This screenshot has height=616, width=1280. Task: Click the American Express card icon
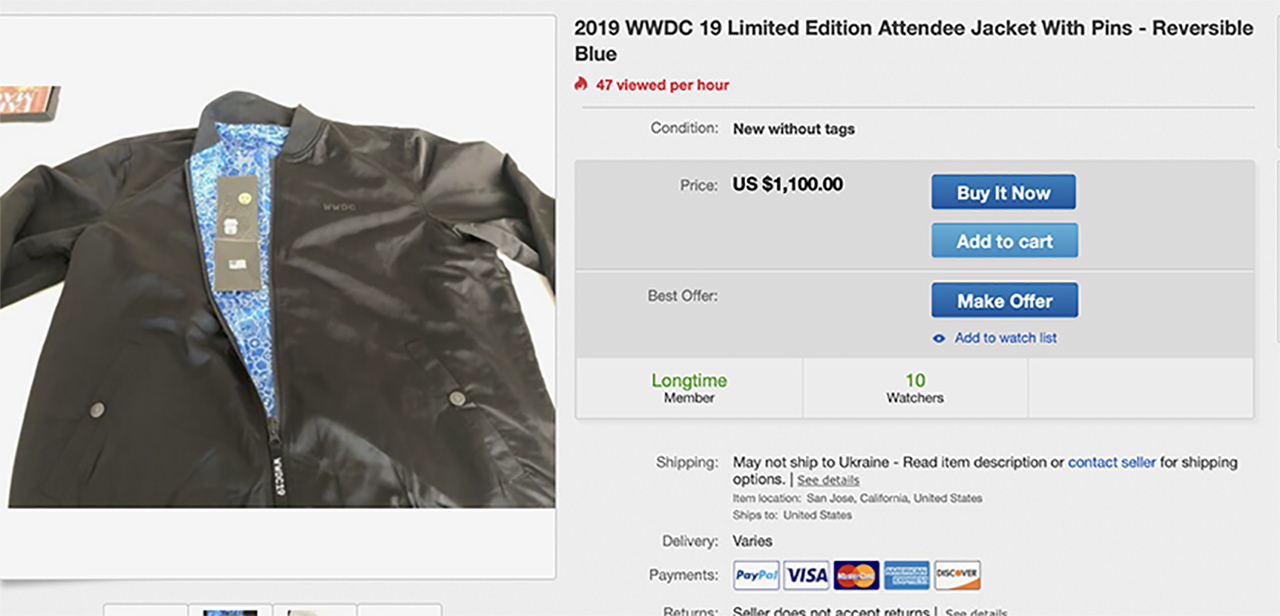(x=907, y=575)
